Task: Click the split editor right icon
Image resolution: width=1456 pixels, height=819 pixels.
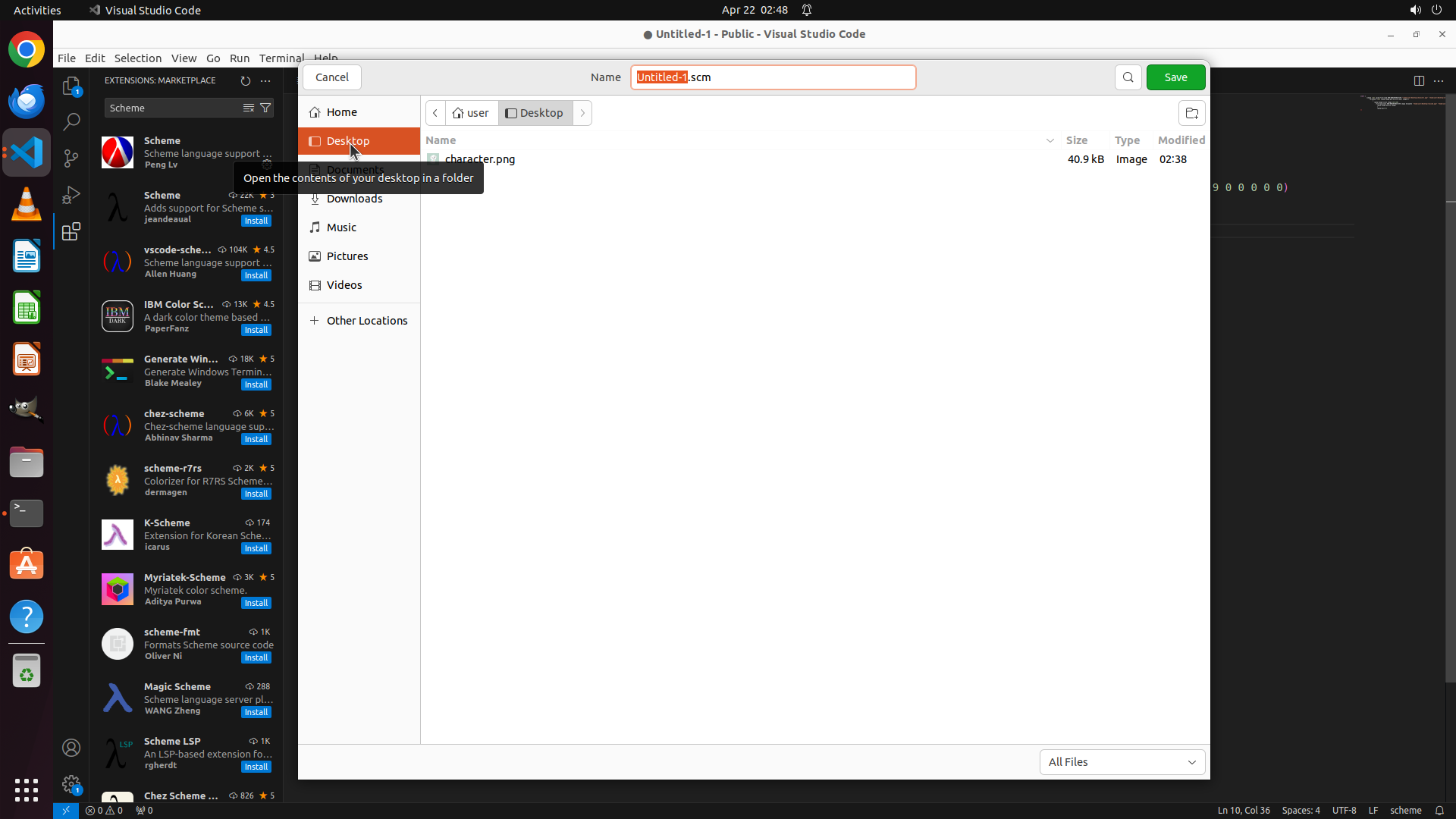Action: coord(1418,80)
